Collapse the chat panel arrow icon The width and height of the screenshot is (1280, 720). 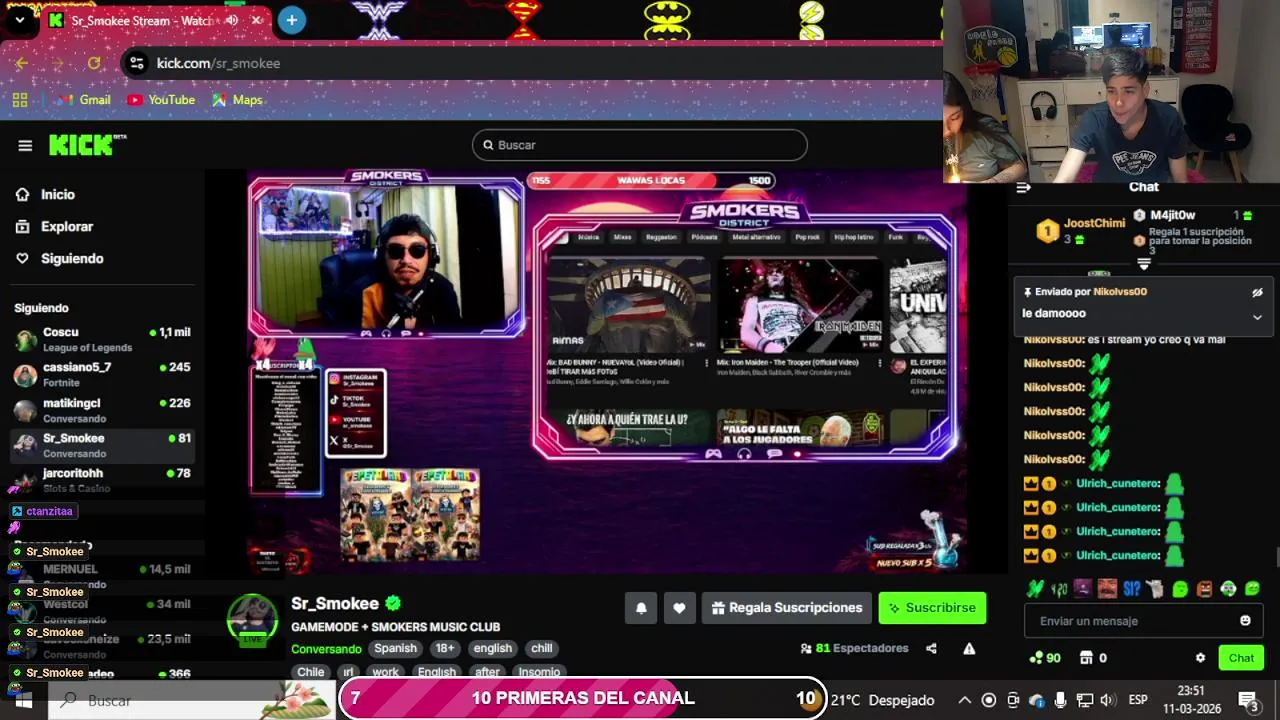coord(1023,187)
